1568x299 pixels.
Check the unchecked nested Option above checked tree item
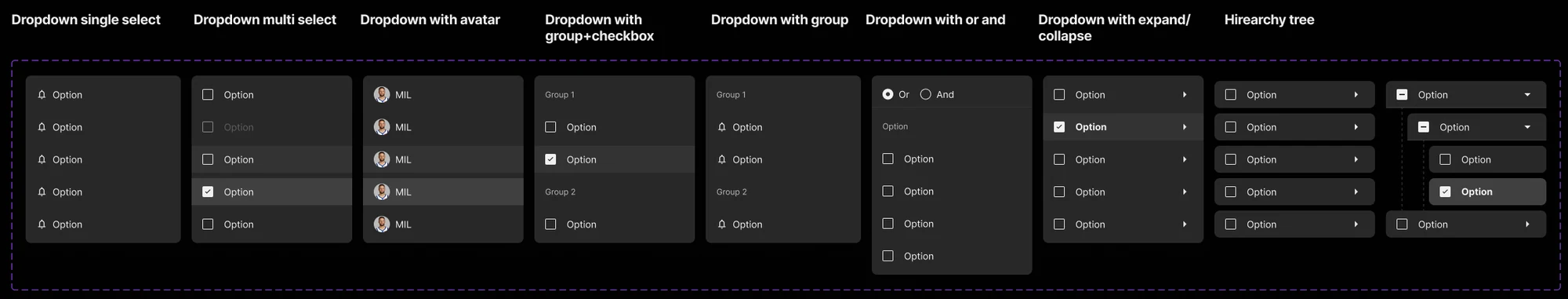point(1445,159)
